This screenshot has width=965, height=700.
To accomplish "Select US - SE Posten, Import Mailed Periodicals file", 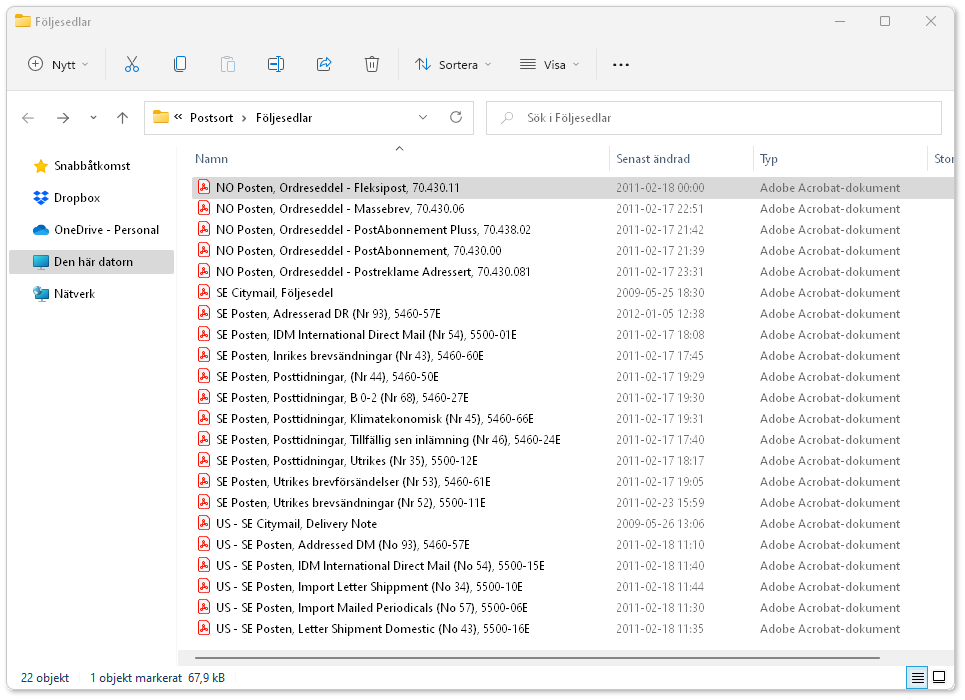I will [572, 607].
